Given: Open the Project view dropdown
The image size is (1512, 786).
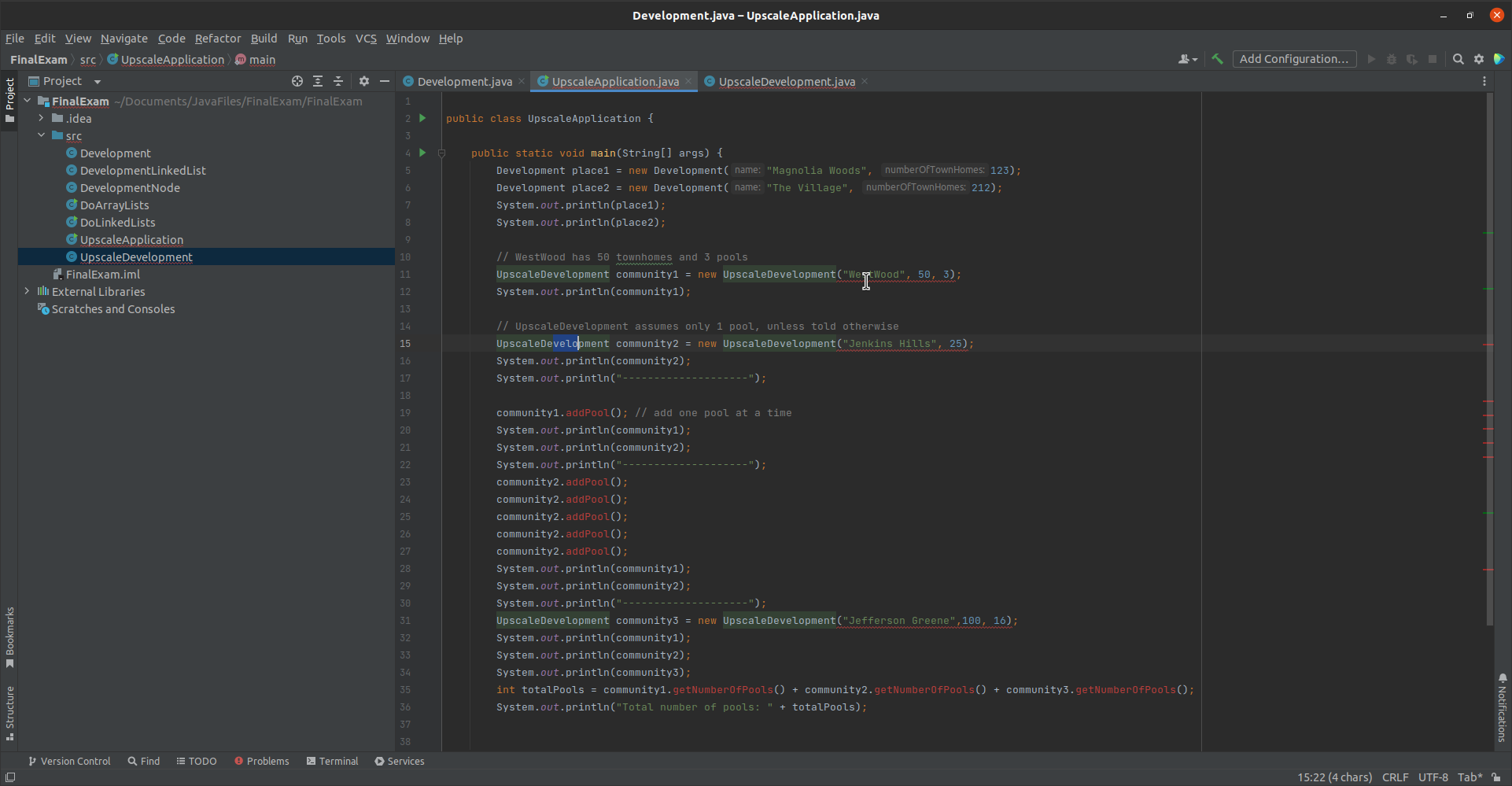Looking at the screenshot, I should (x=96, y=81).
